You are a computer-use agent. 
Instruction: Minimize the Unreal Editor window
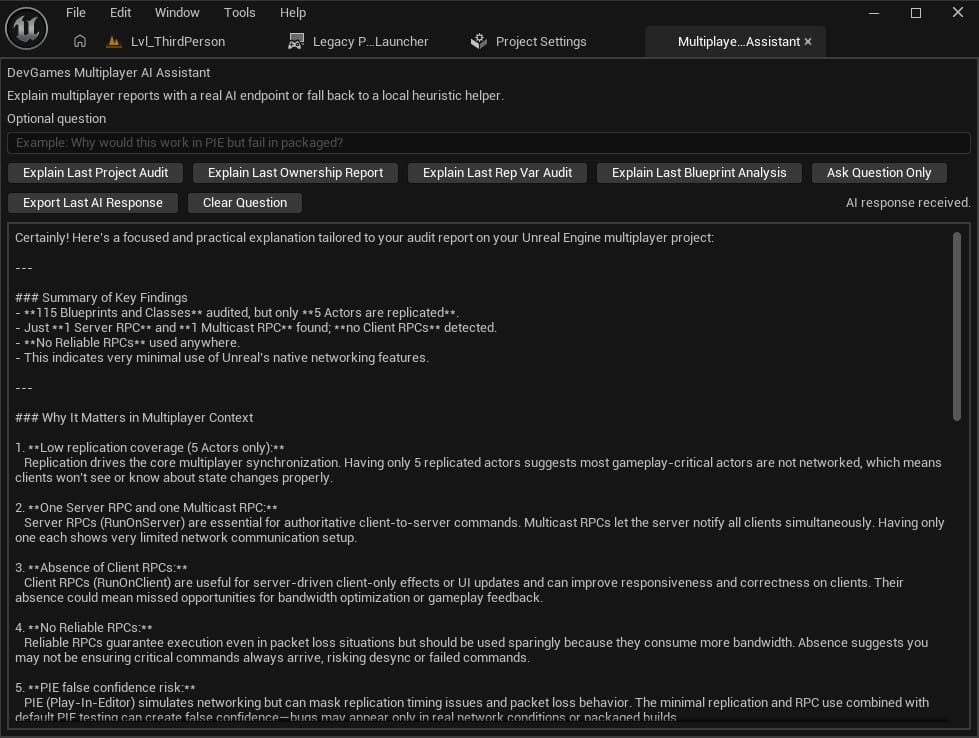click(874, 12)
